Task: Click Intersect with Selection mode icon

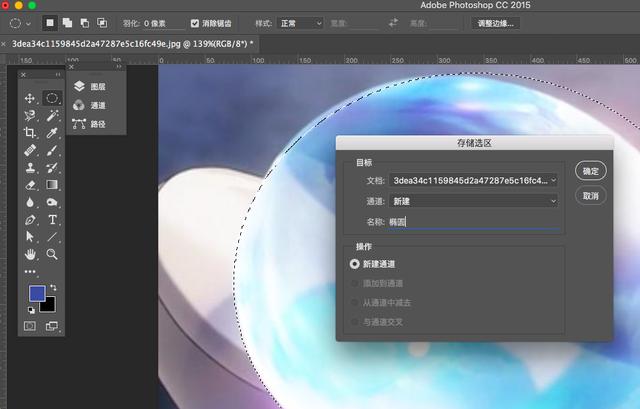Action: pyautogui.click(x=102, y=23)
